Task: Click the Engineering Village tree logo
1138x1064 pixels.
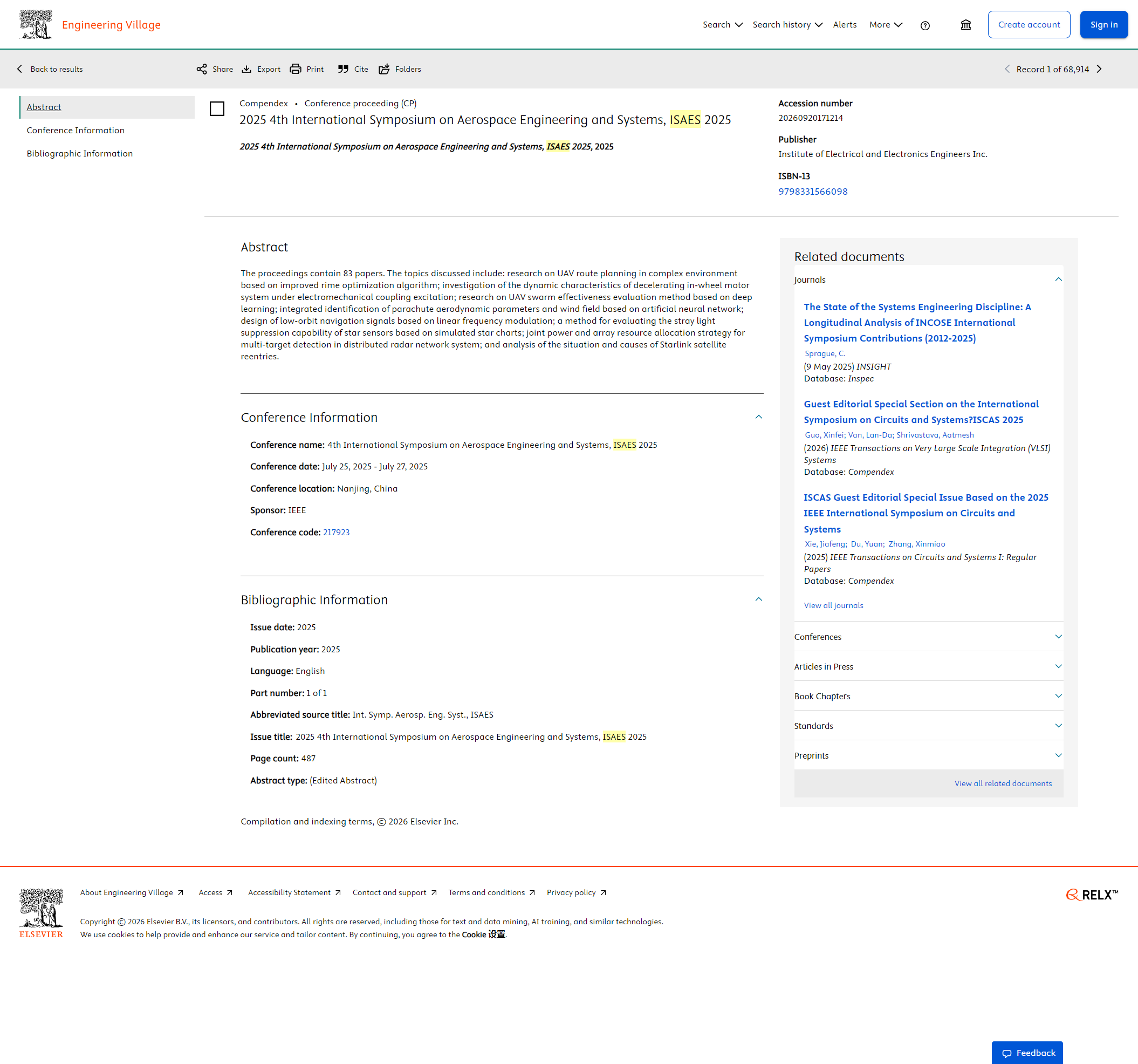Action: click(x=36, y=25)
